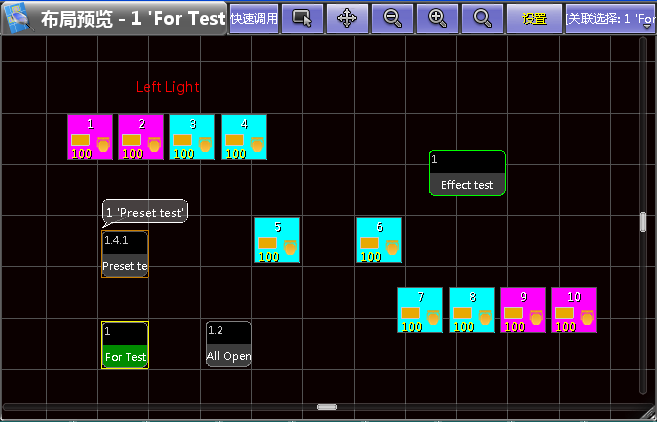Click the select/marquee tool icon
This screenshot has height=422, width=657.
(302, 18)
